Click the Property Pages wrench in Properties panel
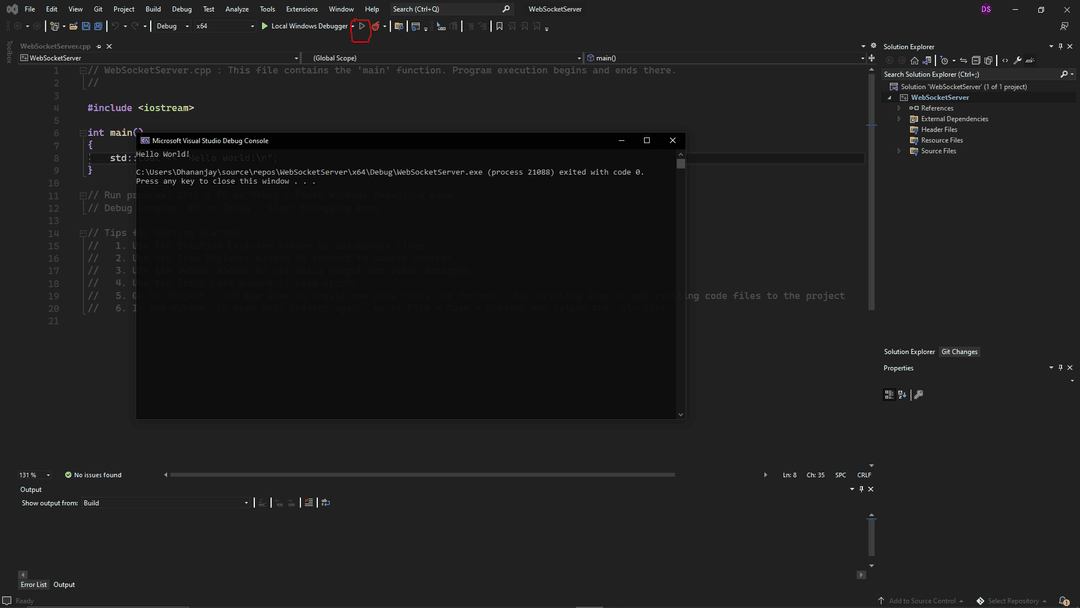The width and height of the screenshot is (1080, 608). 918,395
